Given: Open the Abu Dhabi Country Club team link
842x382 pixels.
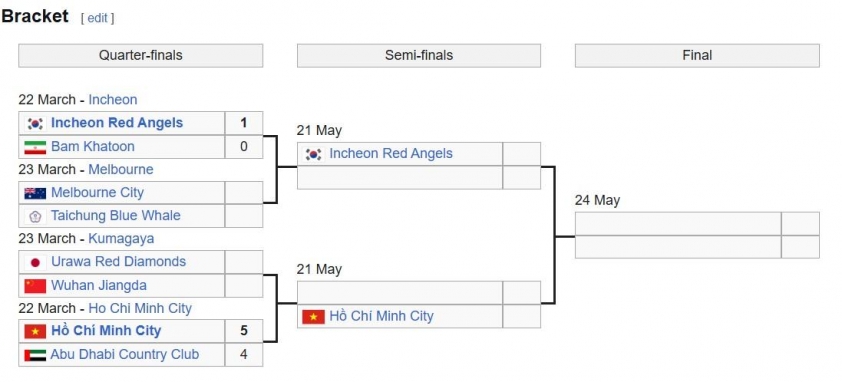Looking at the screenshot, I should [x=125, y=355].
